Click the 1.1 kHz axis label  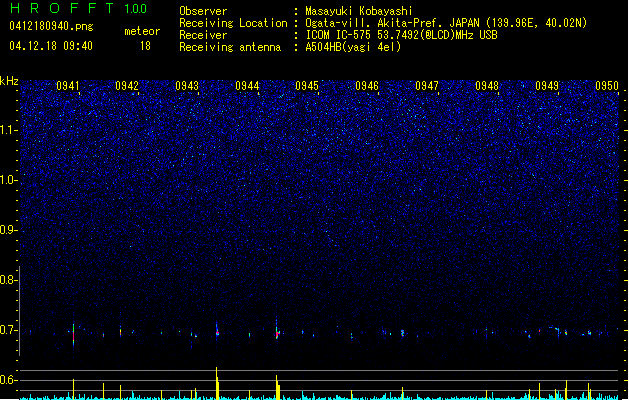tap(9, 130)
